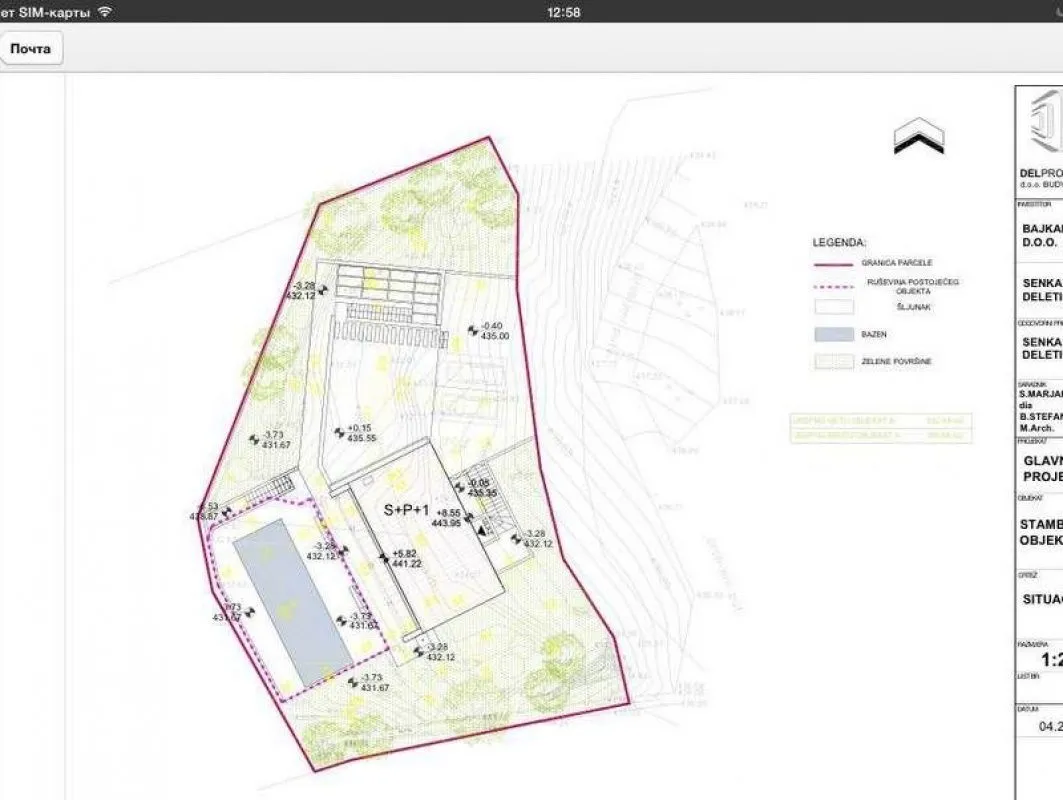Tap the ZELENE POVRŠINE legend swatch
This screenshot has height=800, width=1063.
click(834, 361)
